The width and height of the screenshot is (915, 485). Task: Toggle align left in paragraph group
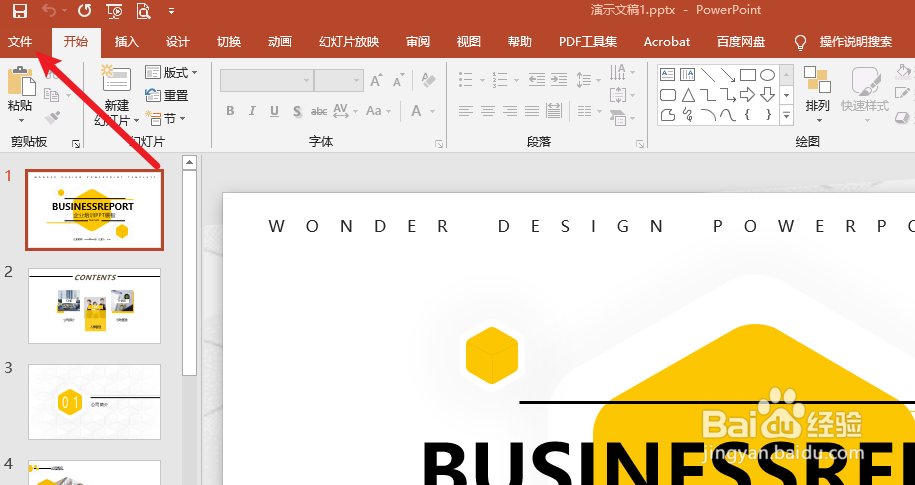(x=465, y=110)
